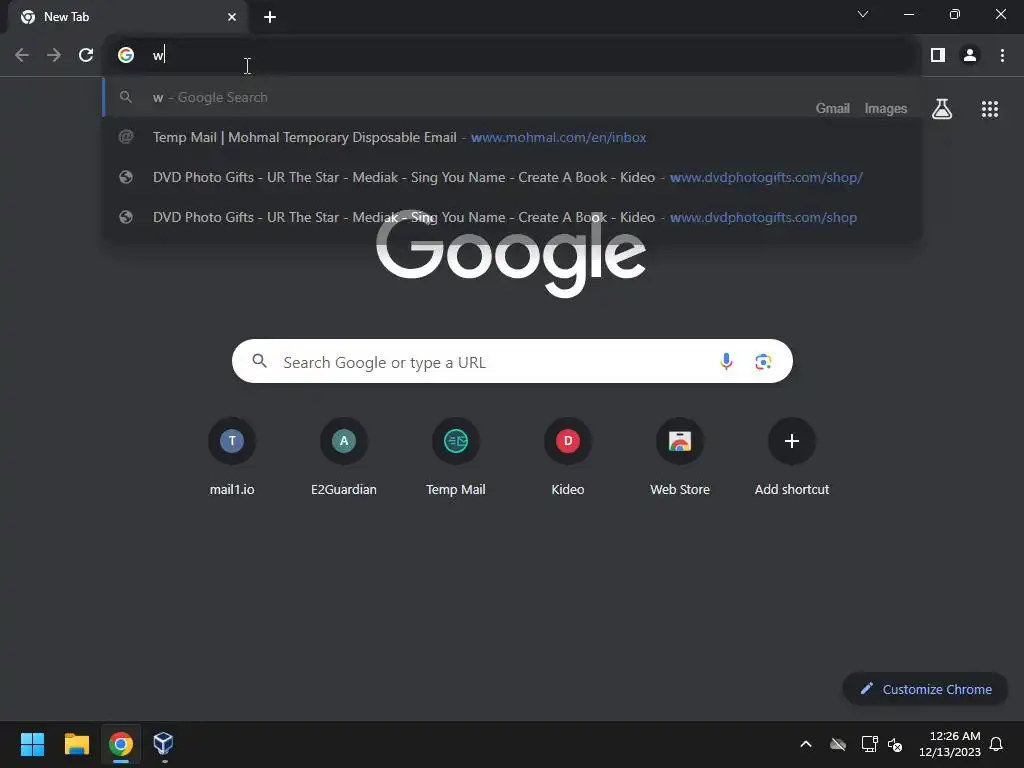Screen dimensions: 1024x768
Task: Open the Search Labs flask icon
Action: [x=942, y=109]
